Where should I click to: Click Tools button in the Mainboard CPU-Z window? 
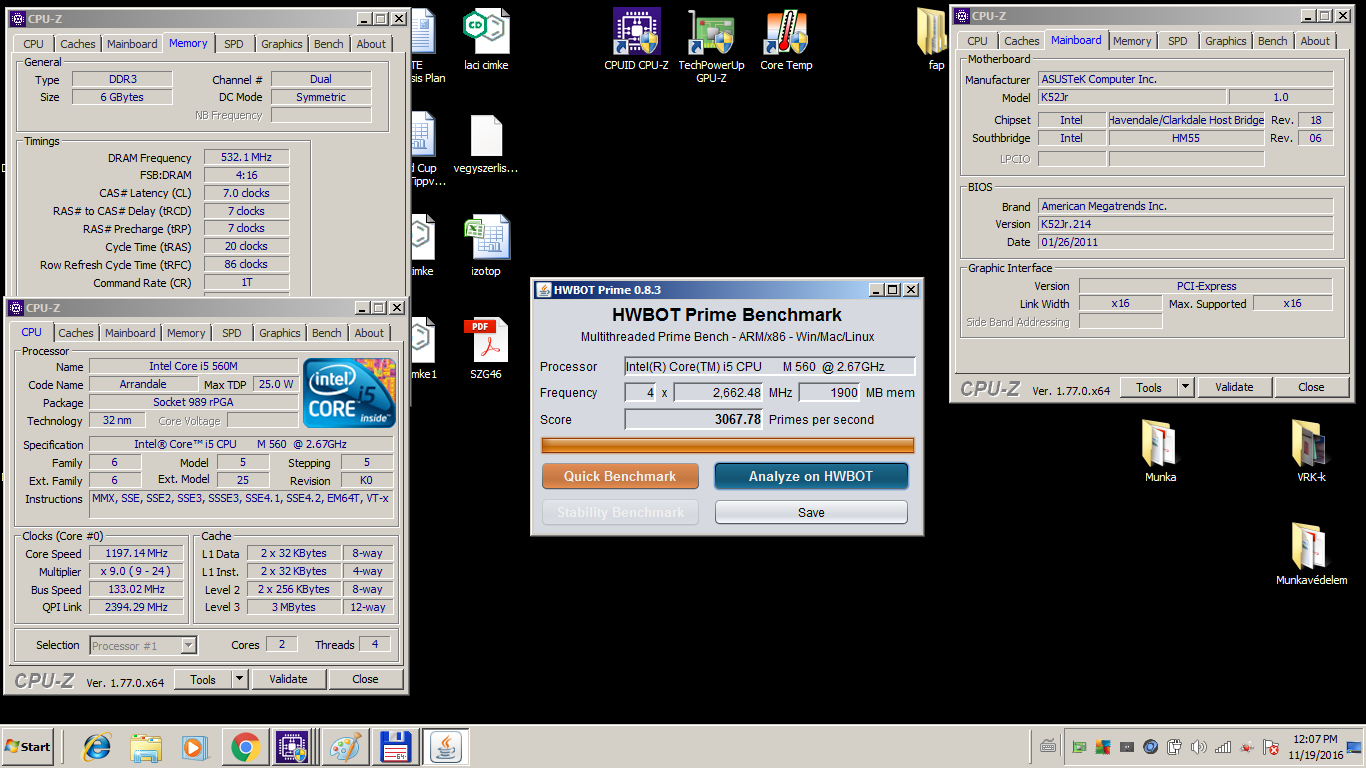[1149, 387]
